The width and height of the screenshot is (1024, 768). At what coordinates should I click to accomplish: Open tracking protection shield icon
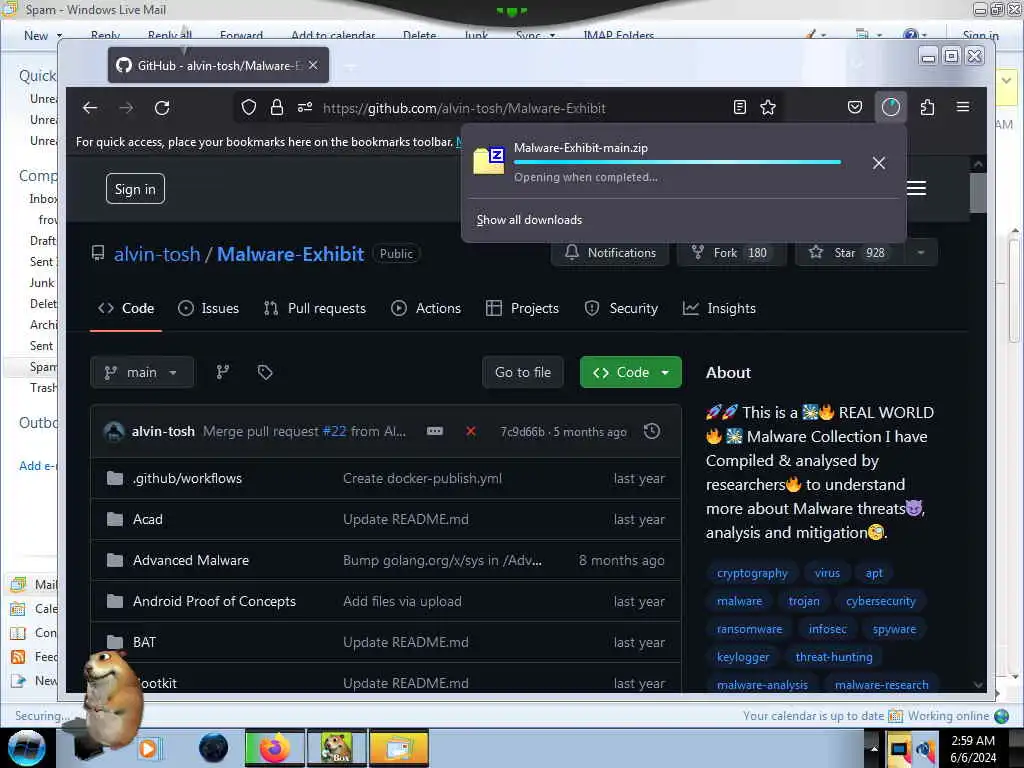click(249, 107)
